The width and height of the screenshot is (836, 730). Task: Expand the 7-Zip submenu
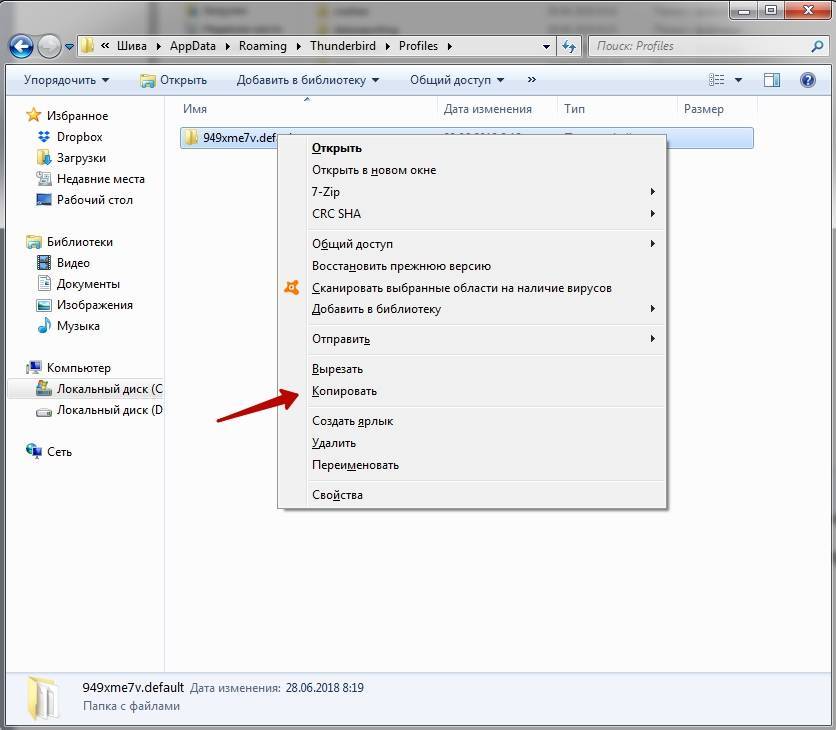[652, 192]
